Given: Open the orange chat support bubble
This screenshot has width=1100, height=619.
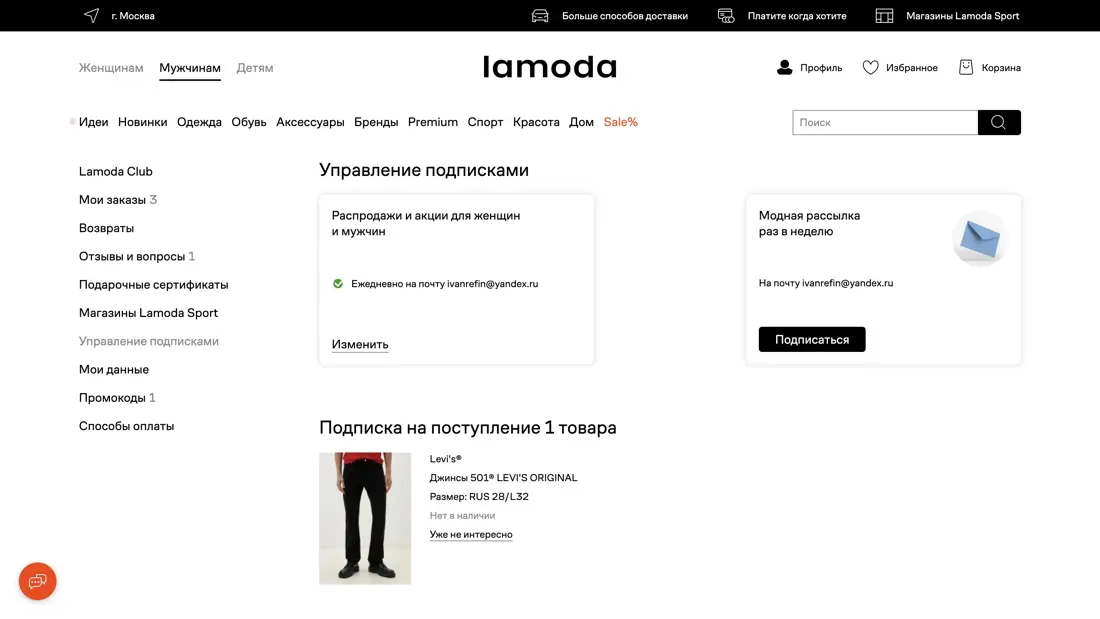Looking at the screenshot, I should point(38,581).
